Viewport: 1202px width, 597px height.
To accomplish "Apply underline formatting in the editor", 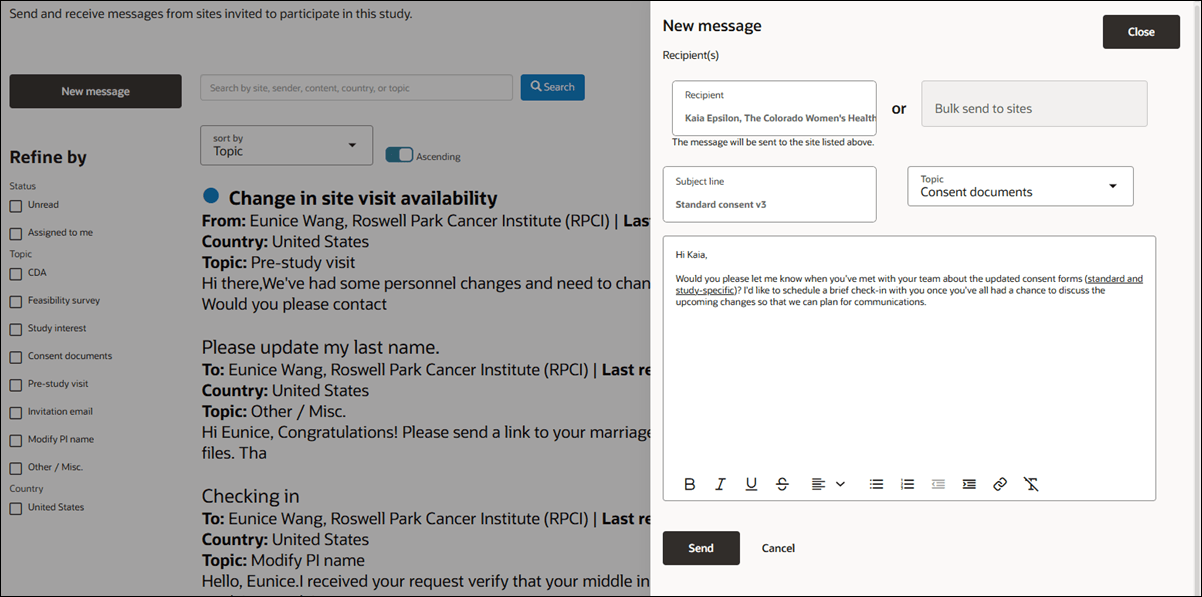I will pyautogui.click(x=751, y=484).
